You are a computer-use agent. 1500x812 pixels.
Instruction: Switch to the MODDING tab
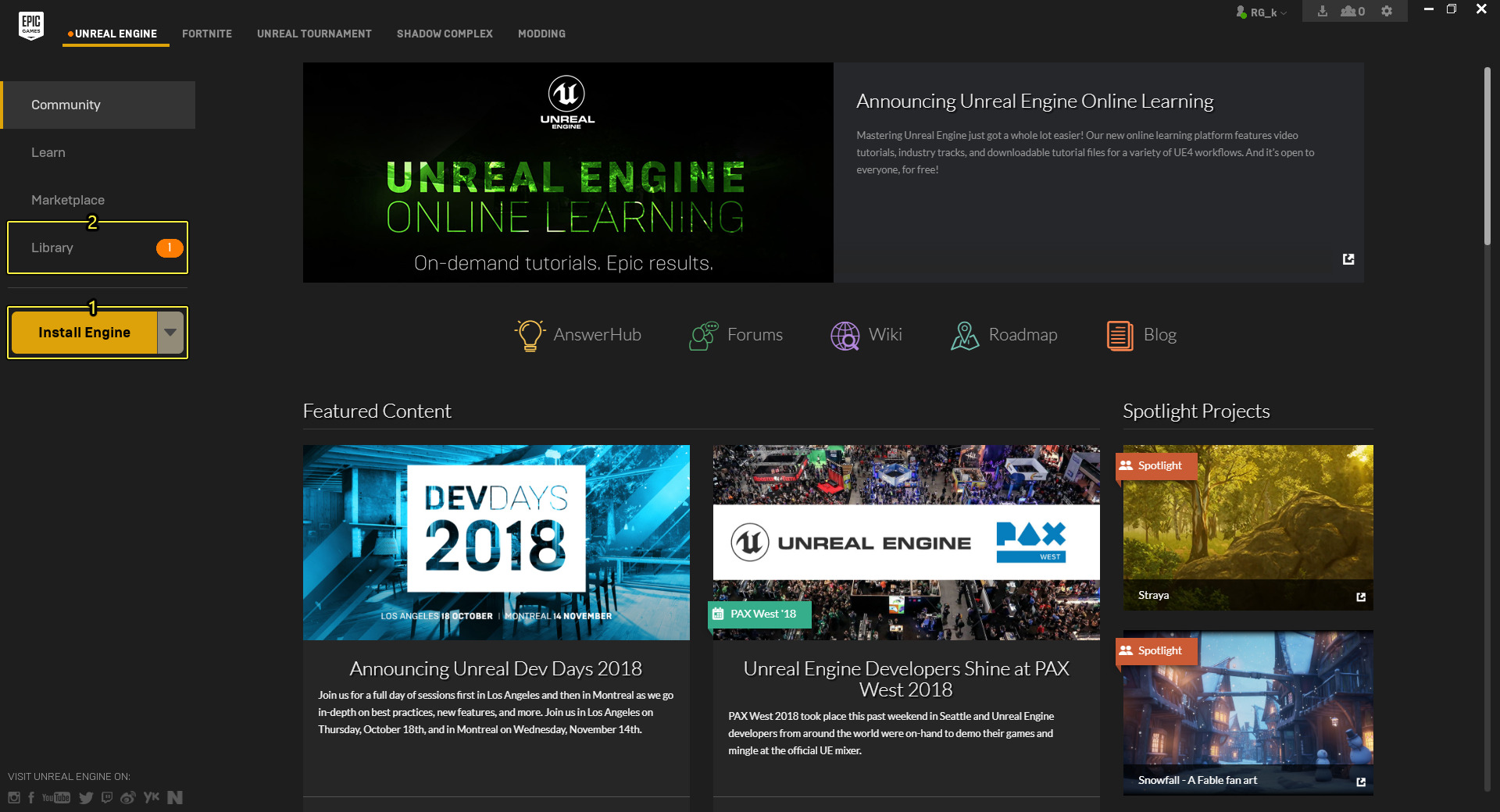pyautogui.click(x=541, y=34)
